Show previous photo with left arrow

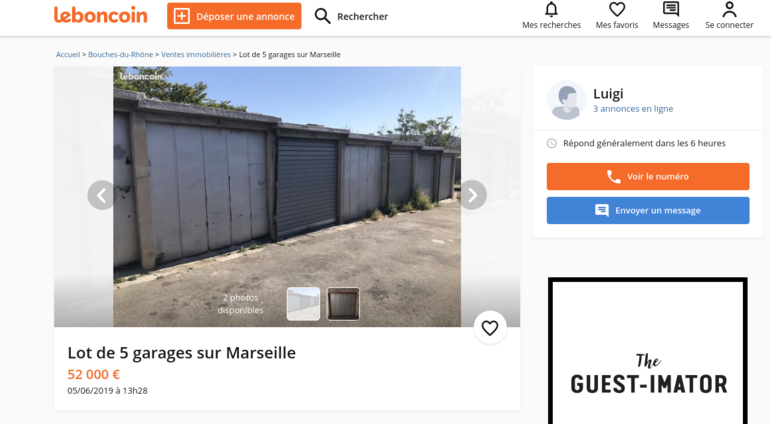tap(102, 195)
